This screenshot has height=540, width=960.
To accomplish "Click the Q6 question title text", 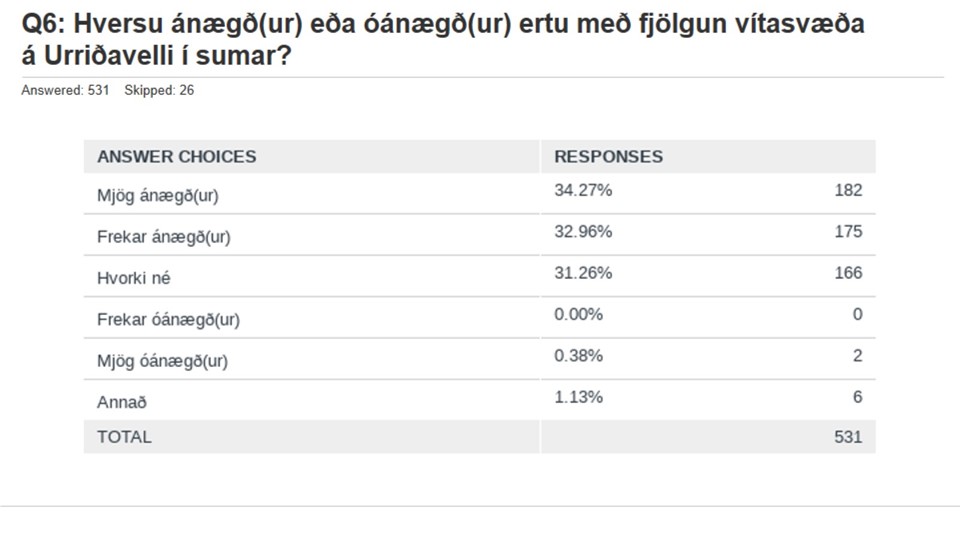I will point(443,40).
